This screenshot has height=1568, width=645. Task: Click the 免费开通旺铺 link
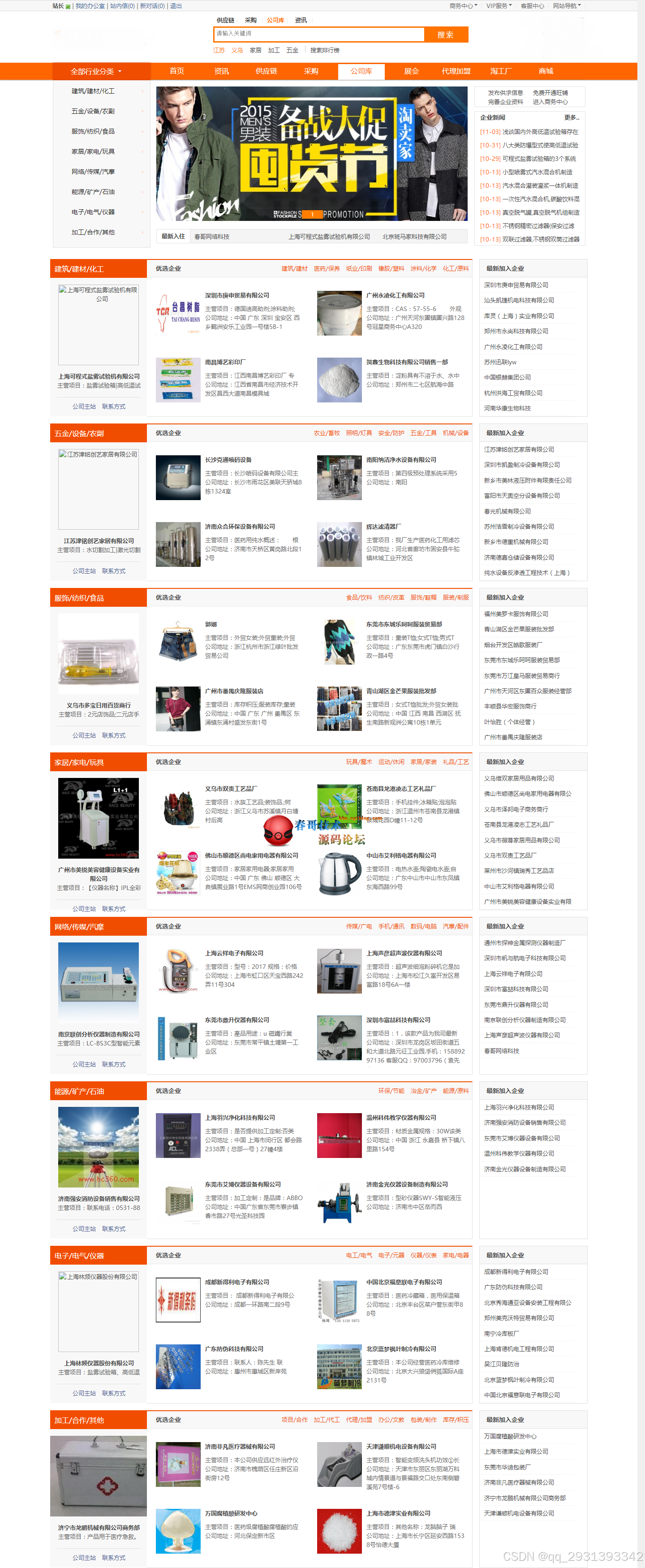550,93
